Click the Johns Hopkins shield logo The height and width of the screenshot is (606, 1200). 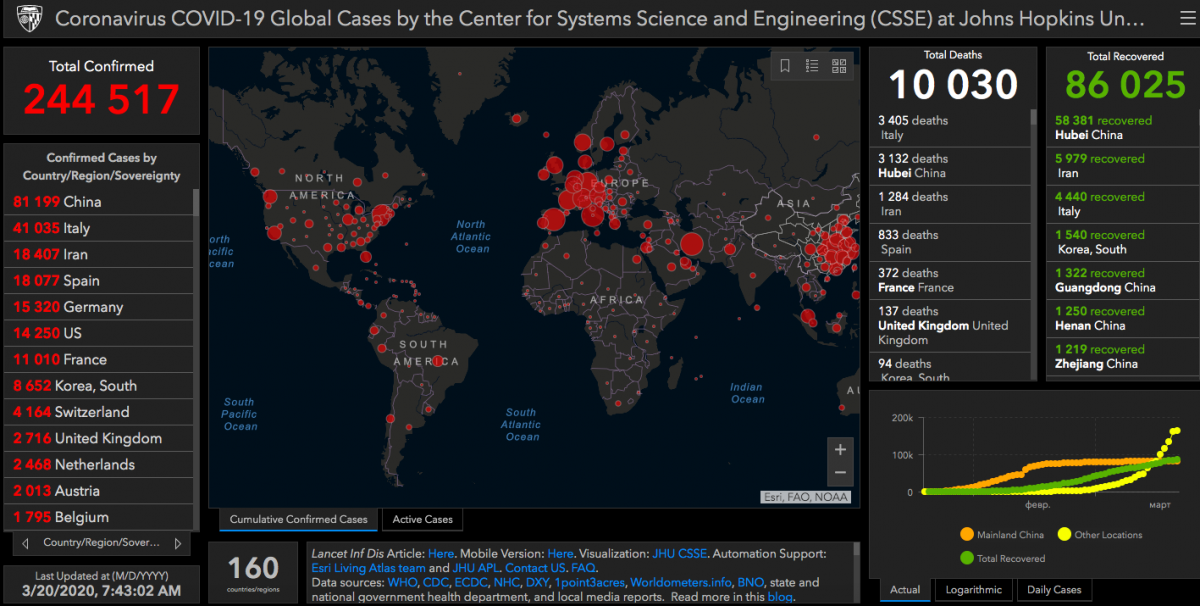point(28,19)
